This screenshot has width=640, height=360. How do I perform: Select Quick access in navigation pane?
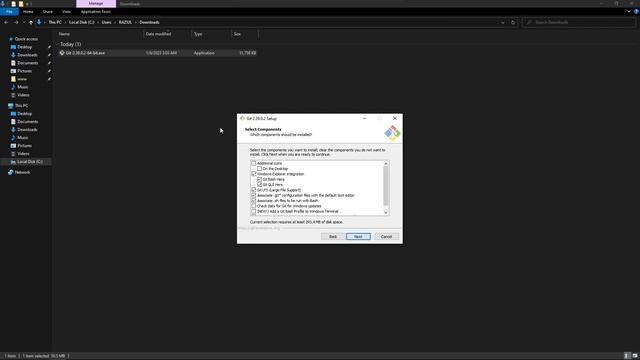(26, 39)
